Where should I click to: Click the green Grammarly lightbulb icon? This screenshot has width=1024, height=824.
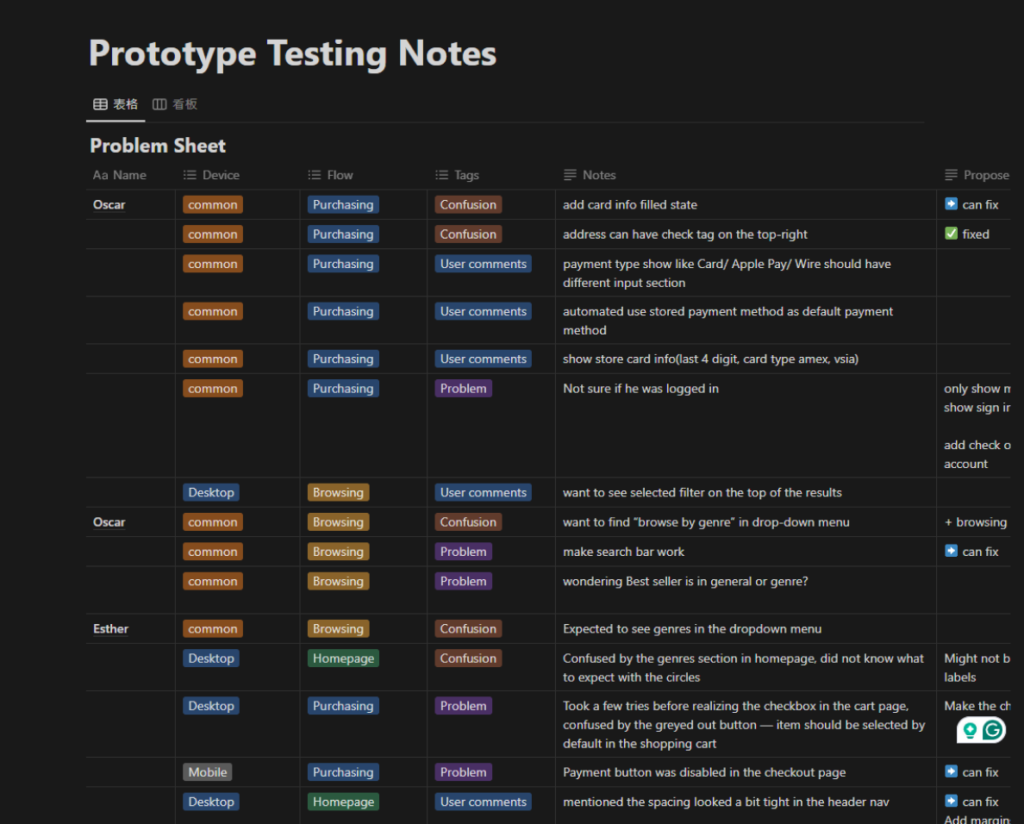(968, 730)
